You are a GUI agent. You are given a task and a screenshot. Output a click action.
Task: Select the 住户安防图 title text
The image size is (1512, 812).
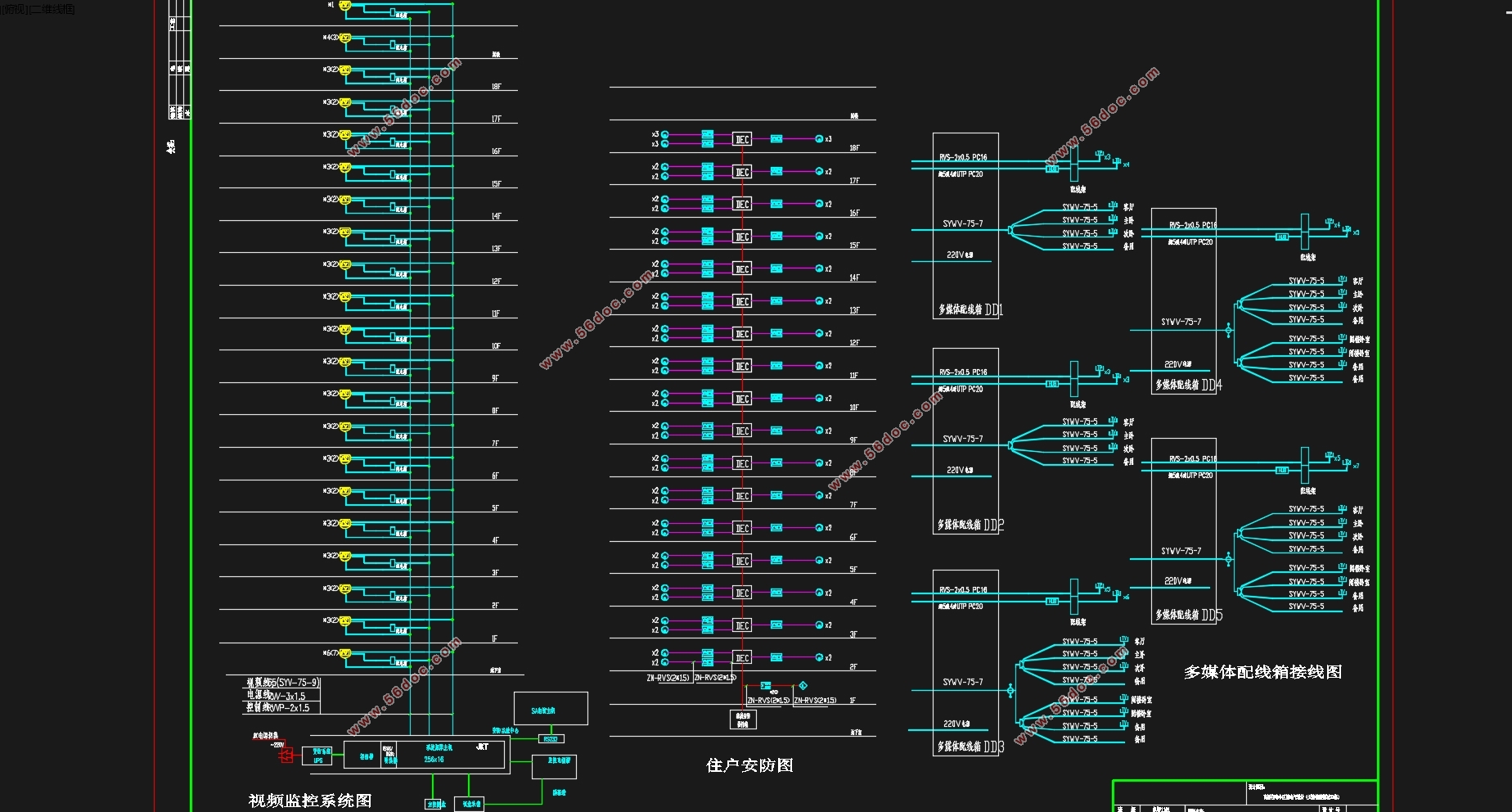click(x=749, y=765)
